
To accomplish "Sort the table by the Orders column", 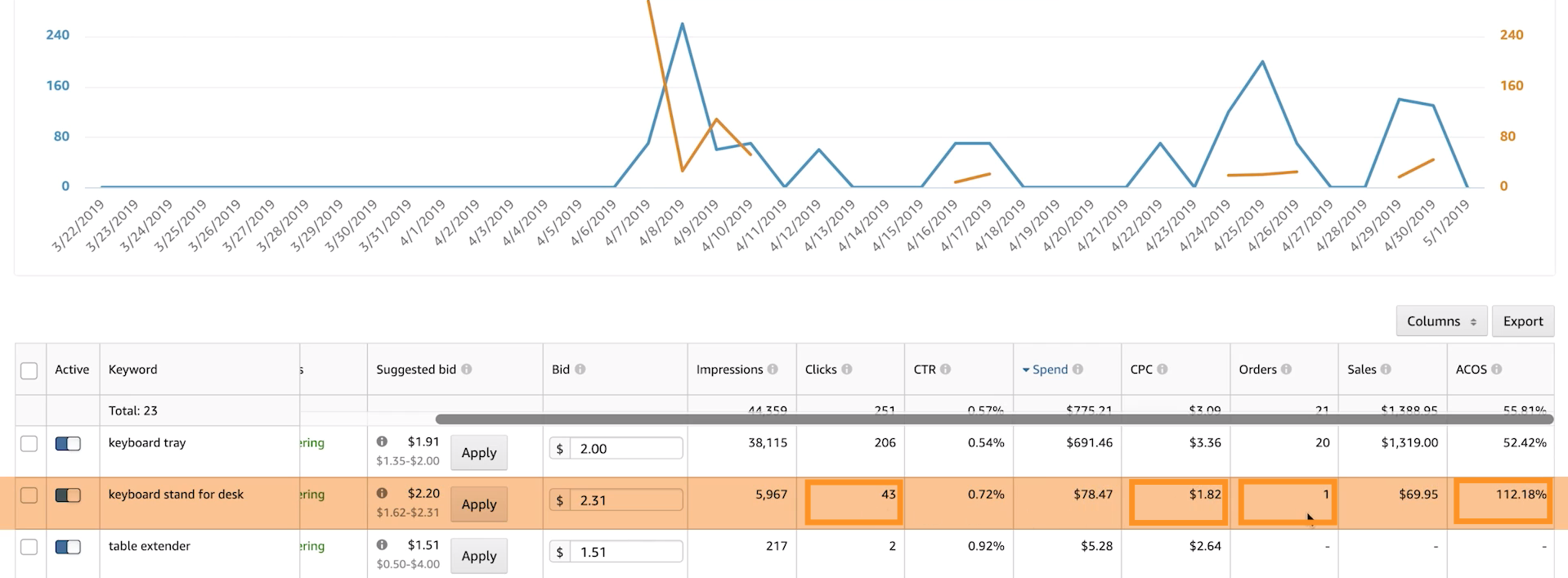I will pyautogui.click(x=1257, y=370).
